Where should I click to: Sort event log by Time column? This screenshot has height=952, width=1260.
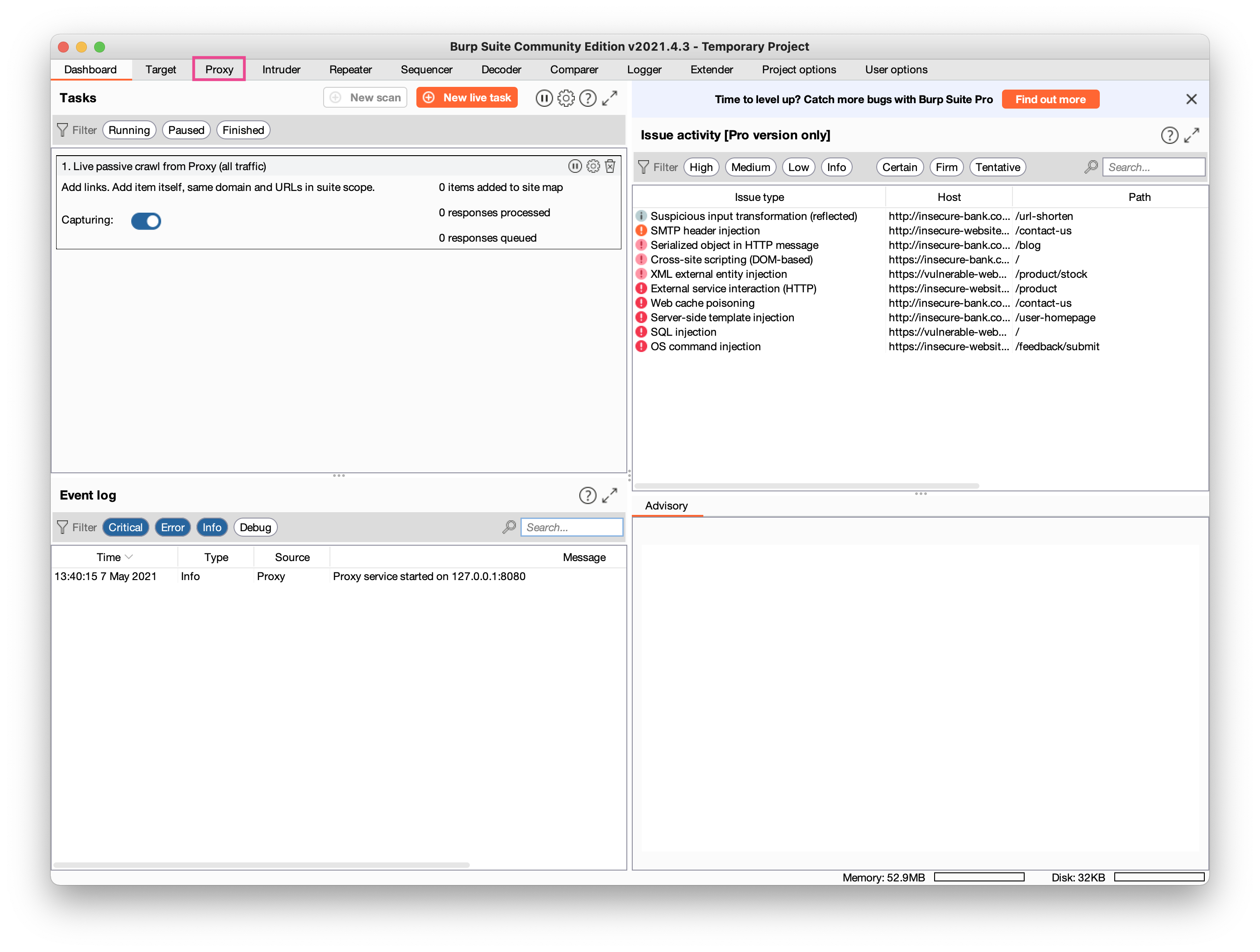click(x=115, y=557)
